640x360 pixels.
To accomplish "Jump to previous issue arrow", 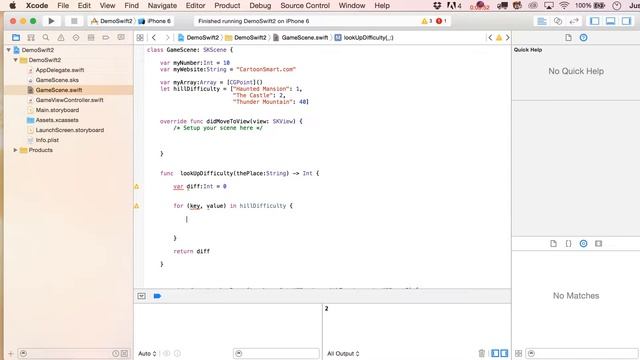I will coord(490,38).
